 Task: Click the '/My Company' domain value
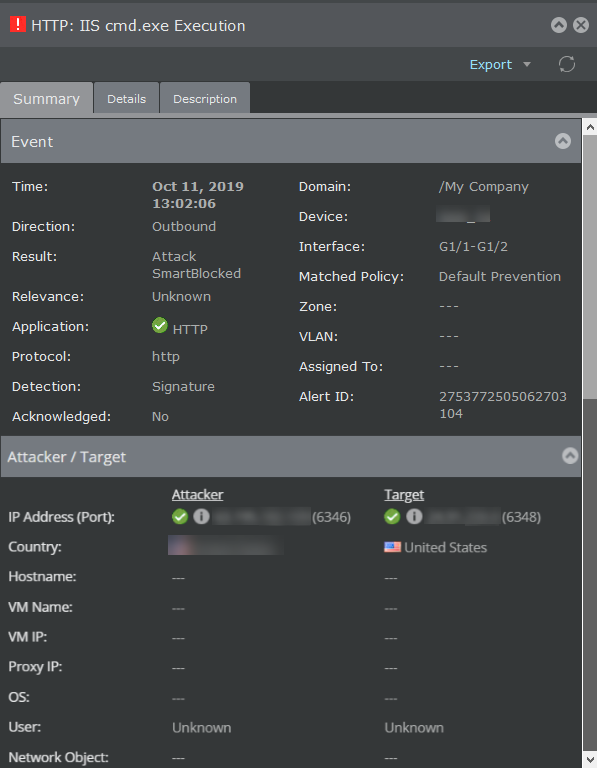coord(483,187)
